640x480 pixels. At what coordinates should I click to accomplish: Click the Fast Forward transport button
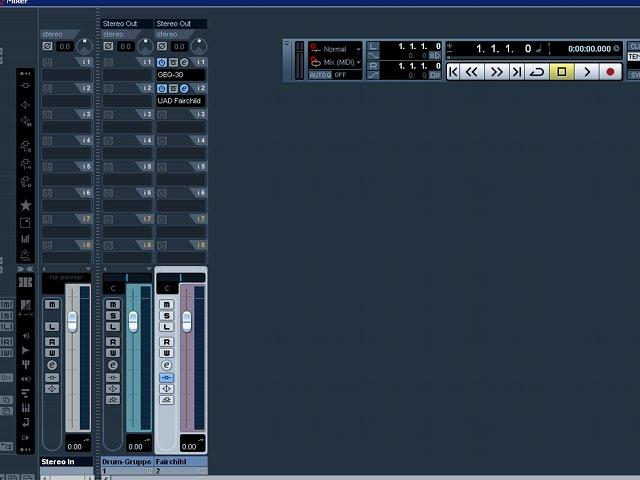point(497,72)
